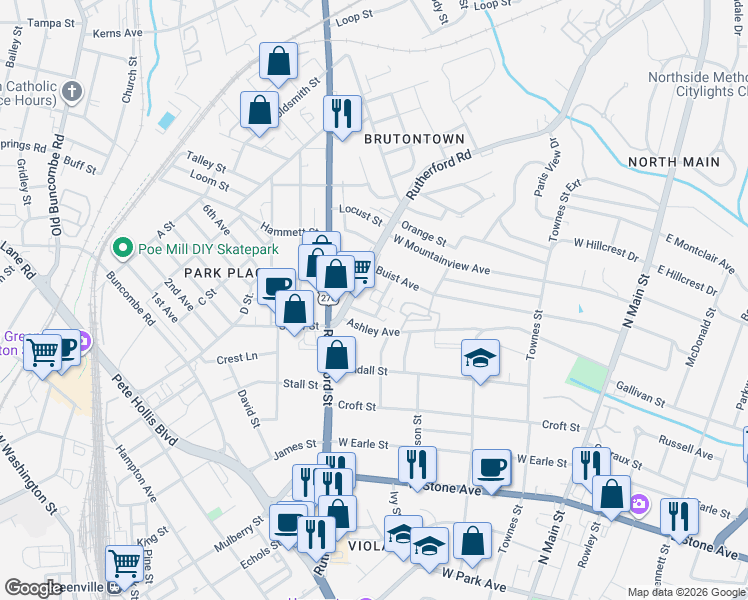Click the Gallivan St label
Screen dimensions: 748x600
640,394
